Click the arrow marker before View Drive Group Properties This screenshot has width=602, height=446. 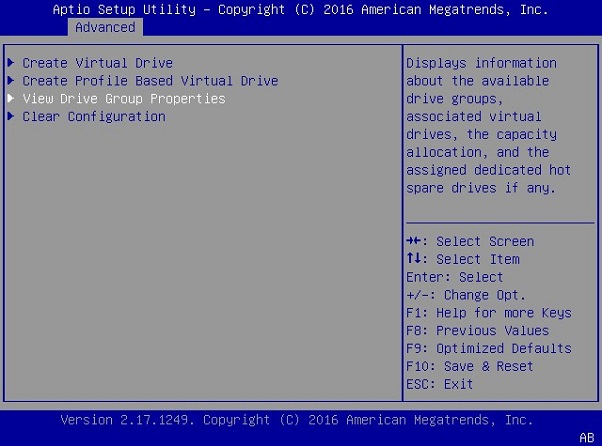tap(11, 99)
